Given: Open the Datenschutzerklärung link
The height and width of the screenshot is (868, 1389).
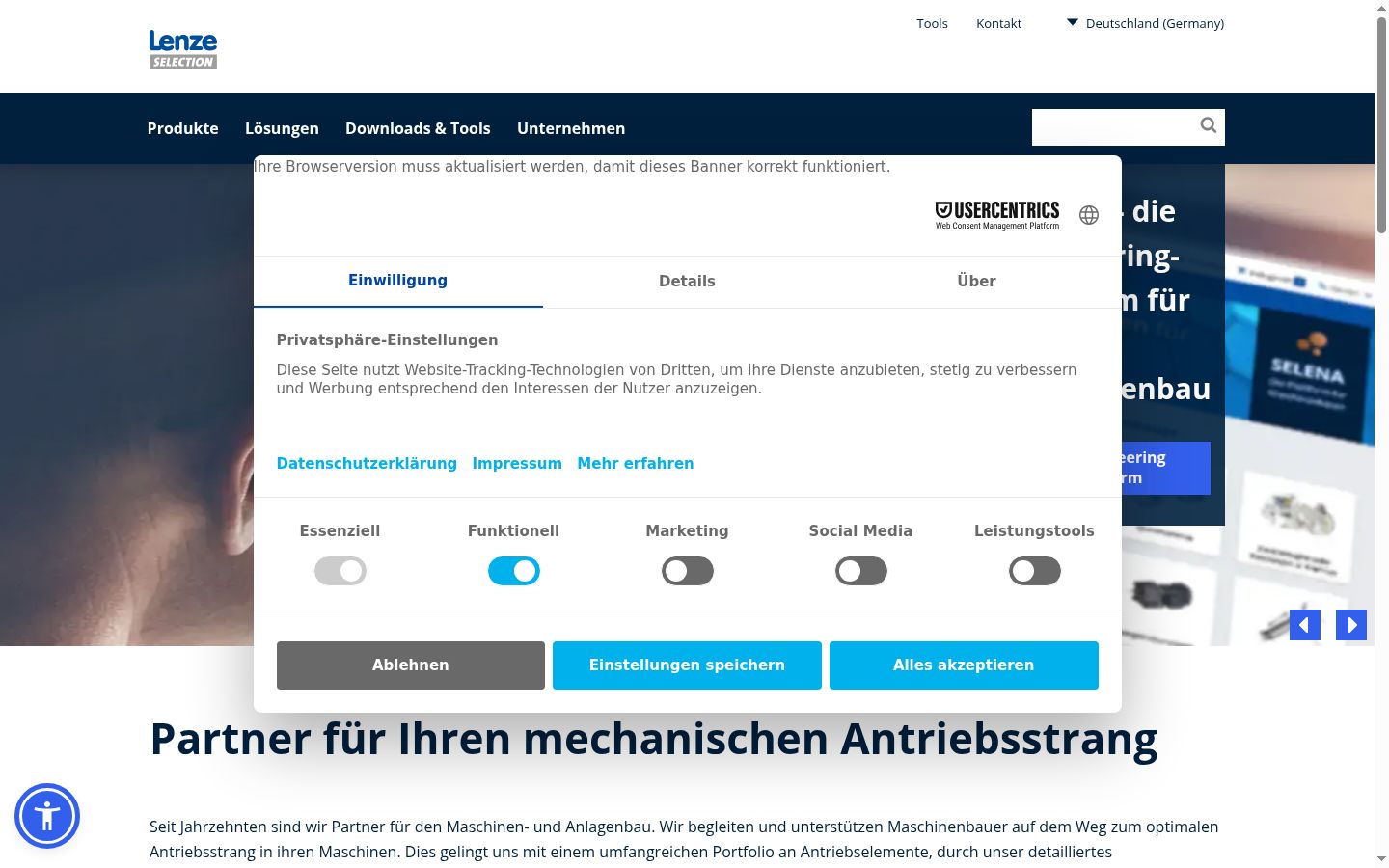Looking at the screenshot, I should [x=367, y=464].
